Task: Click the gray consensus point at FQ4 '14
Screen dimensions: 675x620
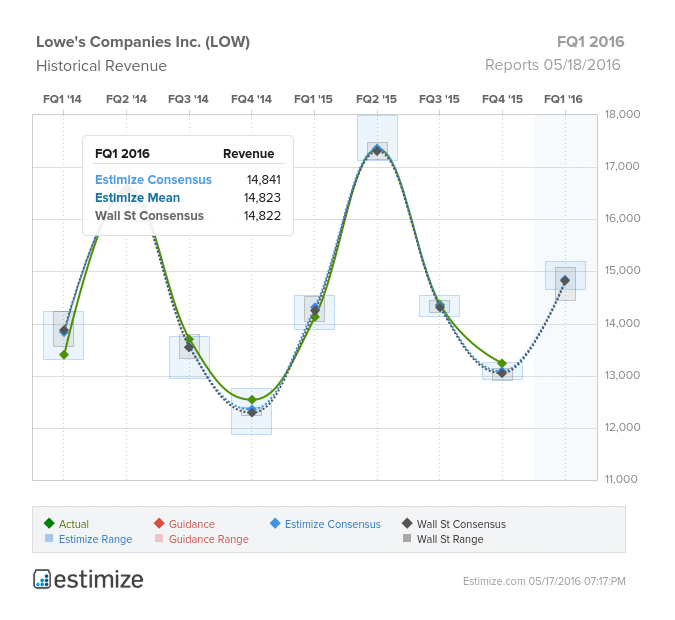Action: click(x=252, y=412)
